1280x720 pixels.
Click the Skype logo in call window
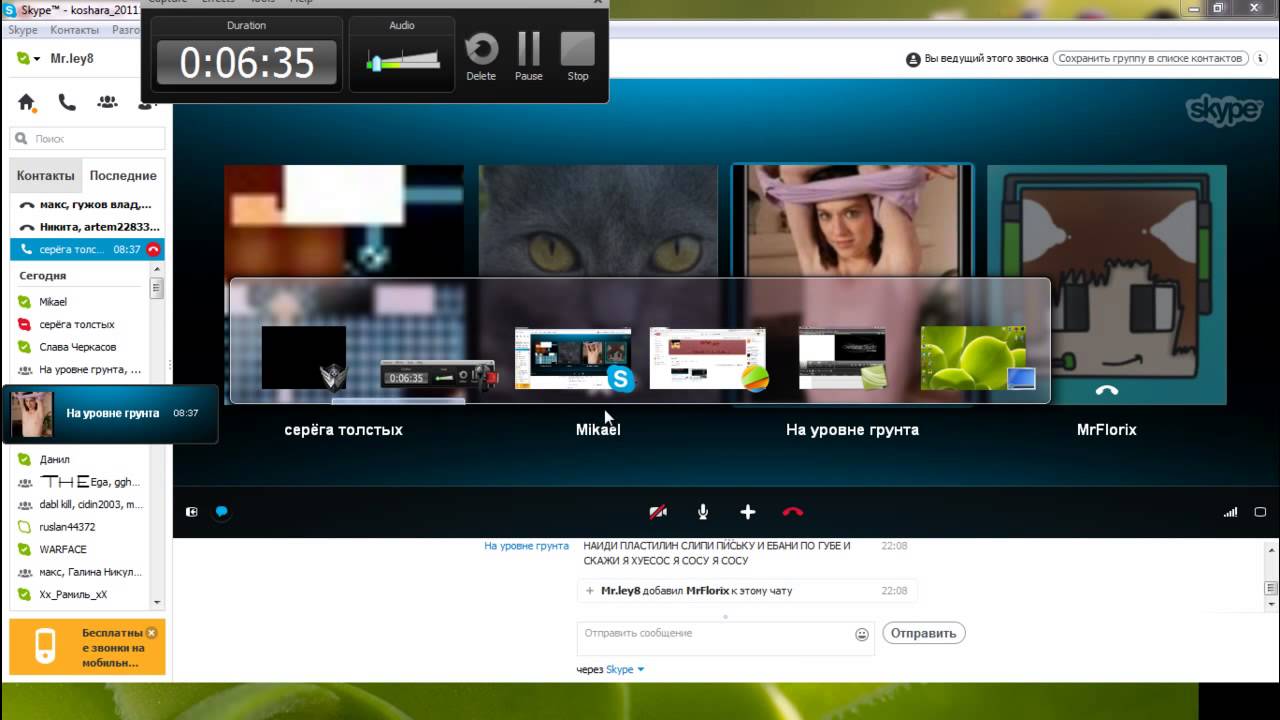click(1224, 108)
